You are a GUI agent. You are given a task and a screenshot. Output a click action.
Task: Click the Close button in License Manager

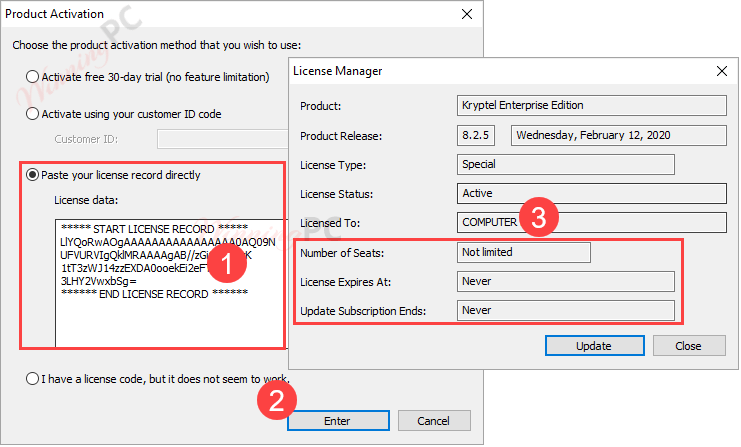pos(689,346)
